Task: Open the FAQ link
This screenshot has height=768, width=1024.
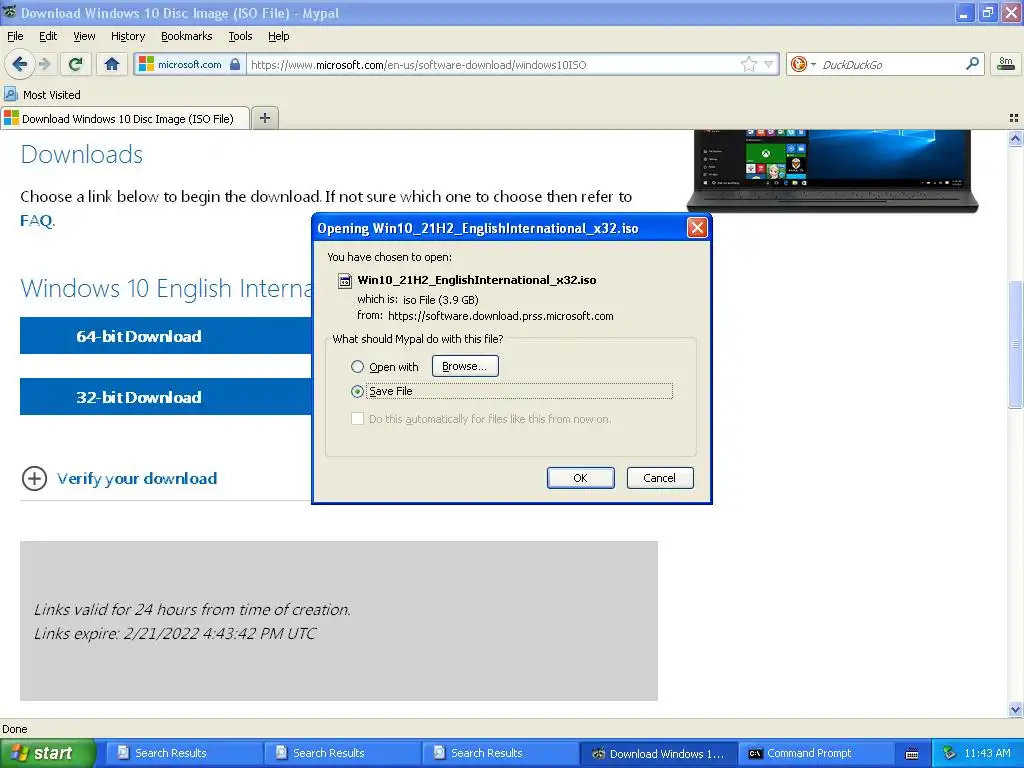Action: tap(37, 221)
